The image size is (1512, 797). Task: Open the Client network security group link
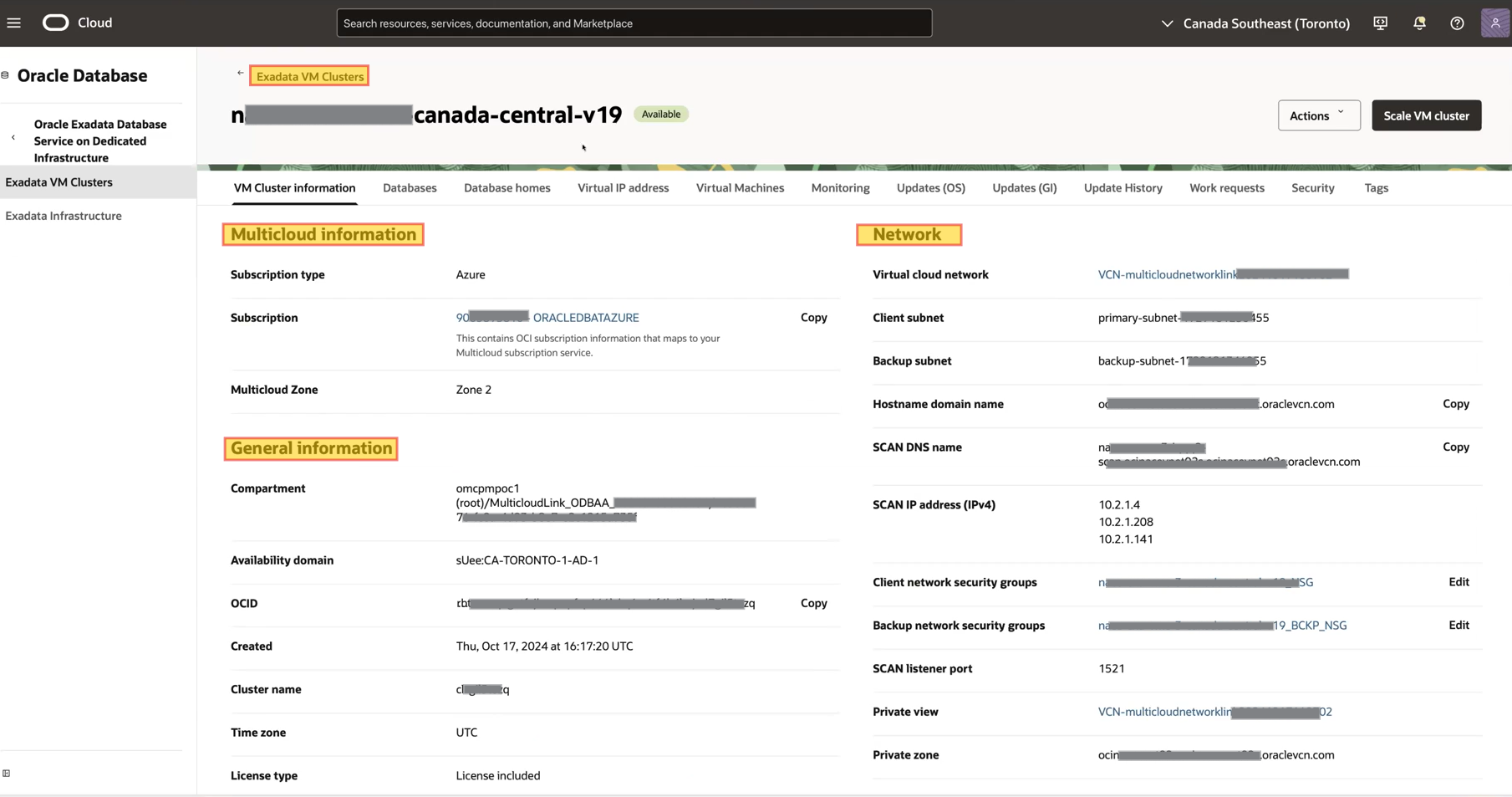pos(1206,582)
